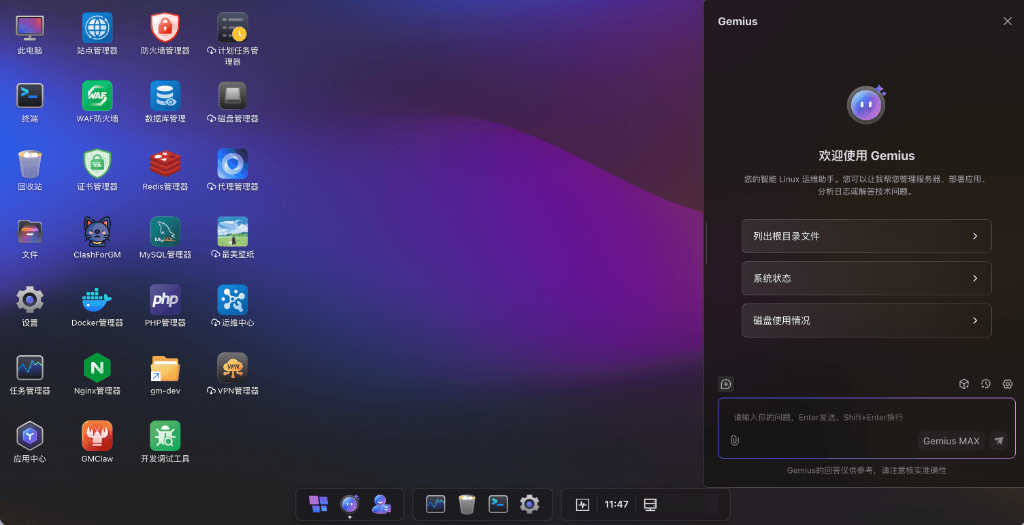Expand the 系统状态 suggestion
Image resolution: width=1024 pixels, height=525 pixels.
point(867,278)
